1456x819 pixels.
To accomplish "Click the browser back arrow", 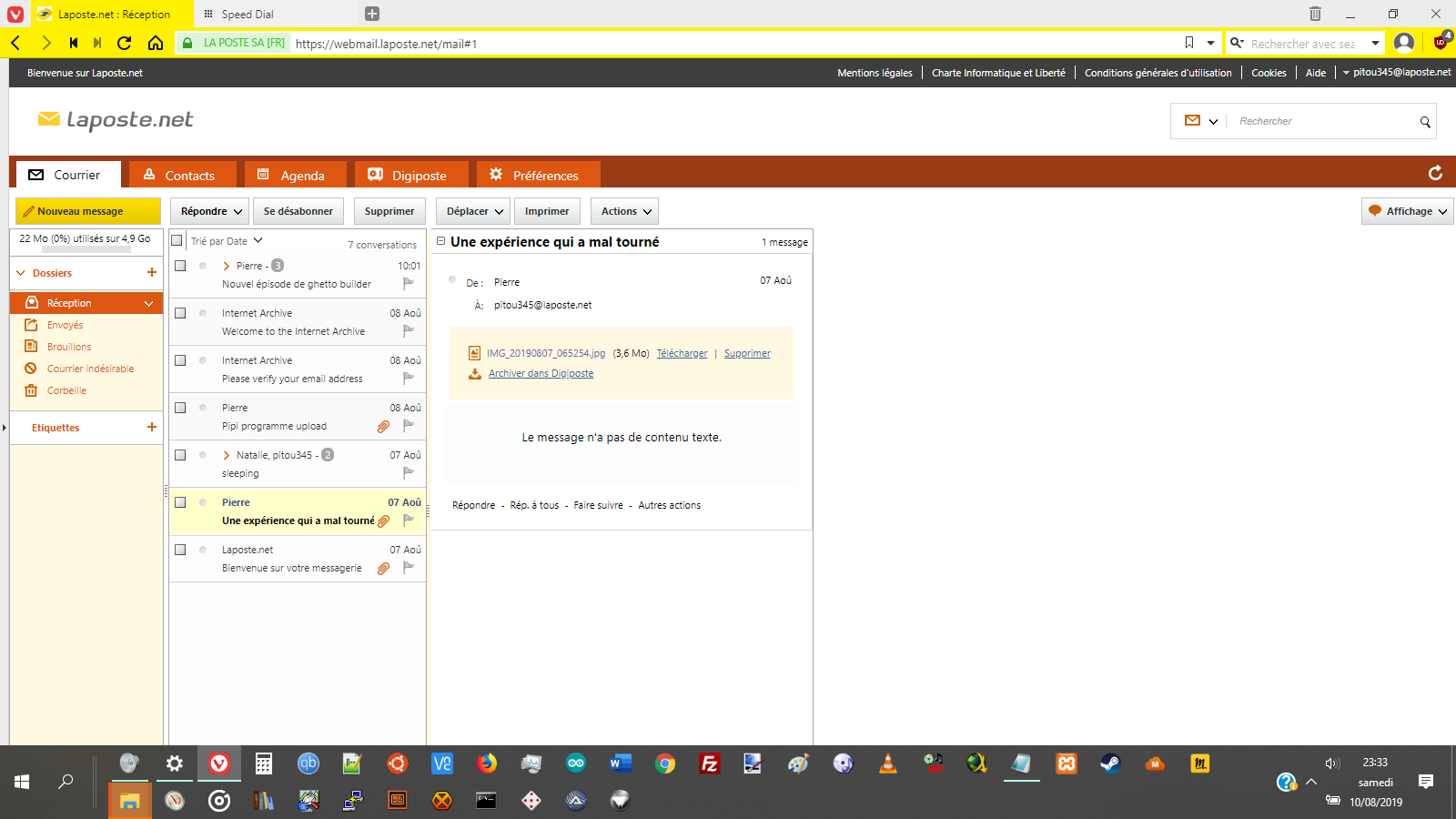I will pyautogui.click(x=15, y=43).
